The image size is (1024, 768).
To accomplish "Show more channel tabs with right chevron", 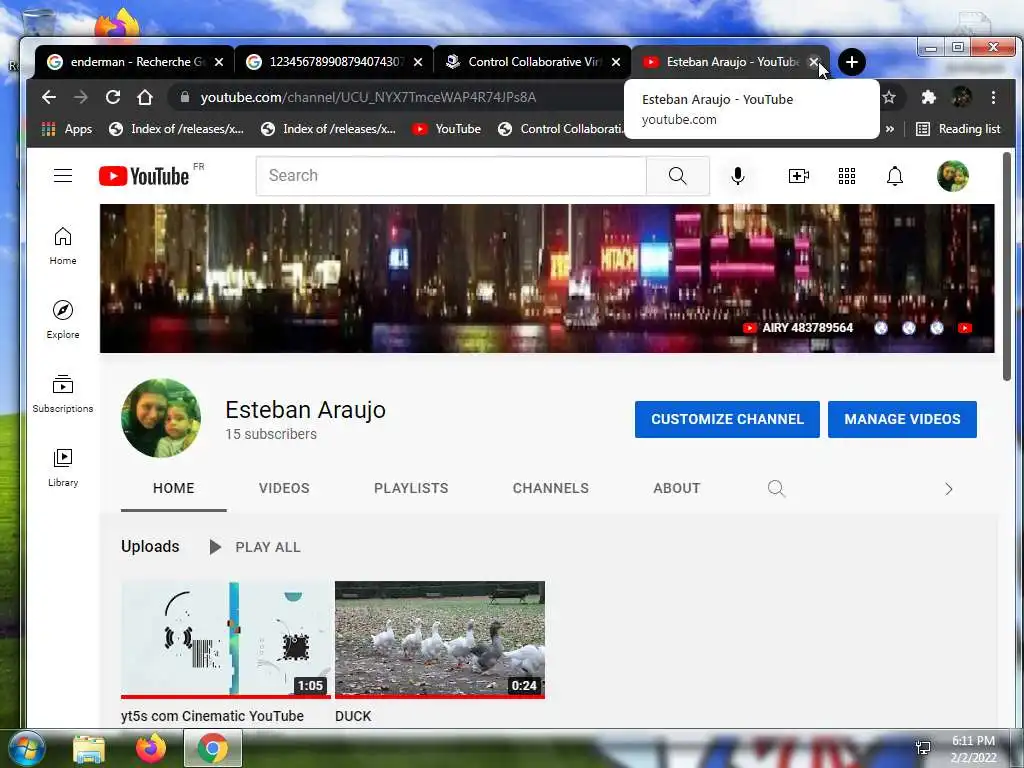I will click(x=948, y=489).
